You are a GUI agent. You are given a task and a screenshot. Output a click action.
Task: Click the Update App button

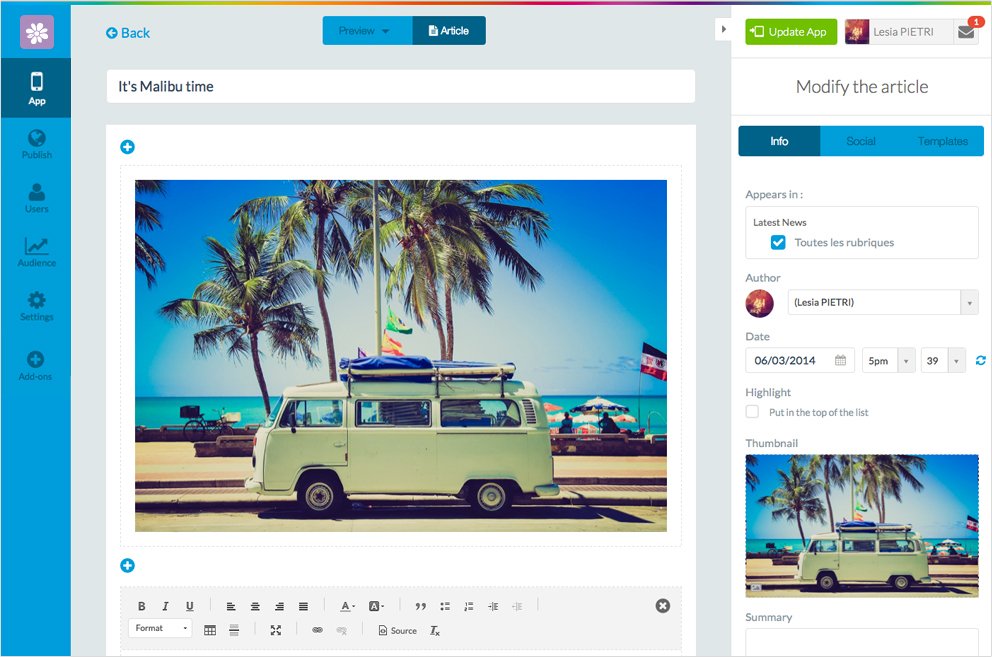click(791, 32)
